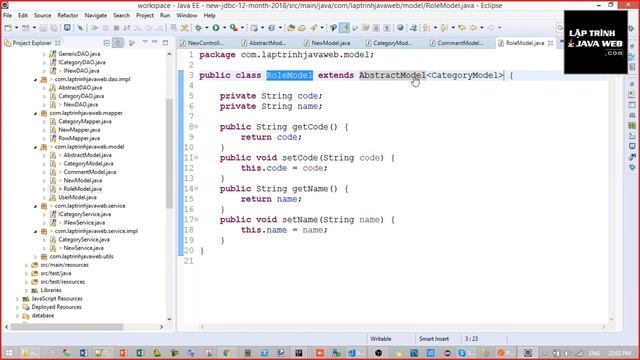640x360 pixels.
Task: Collapse All in Project Explorer
Action: pos(107,43)
